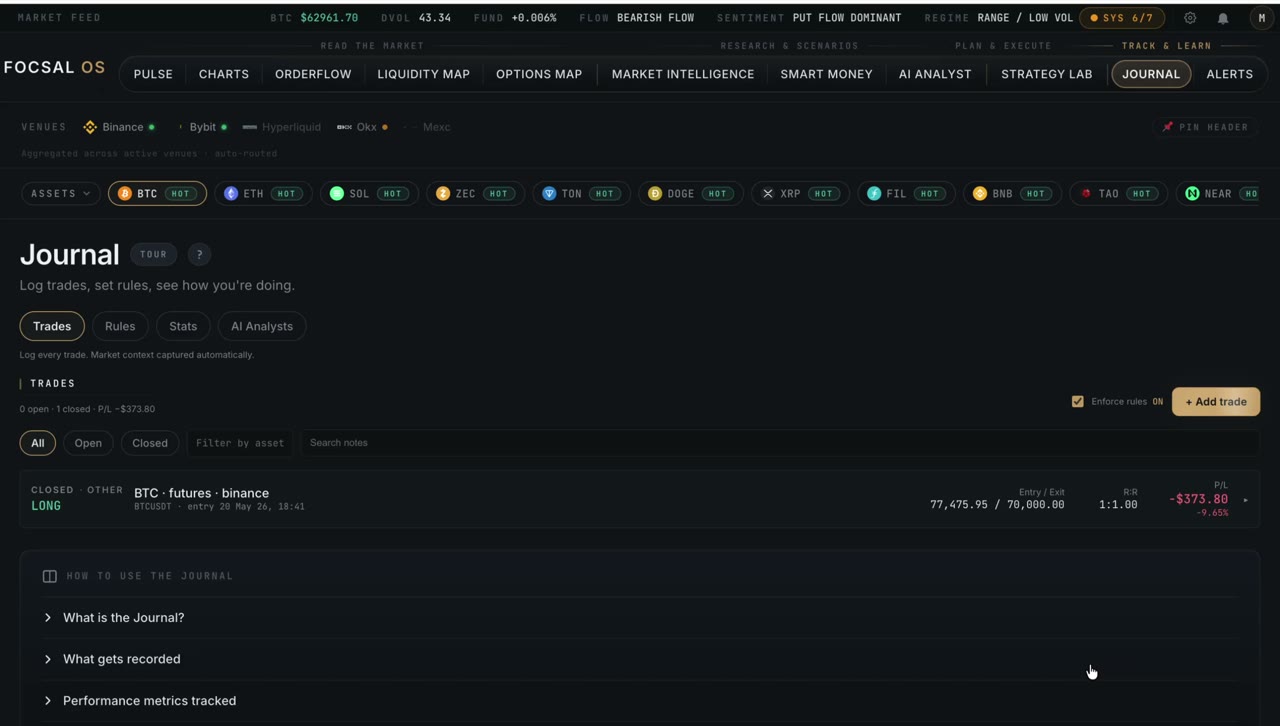
Task: Click the FOCSAL OS logo
Action: pos(54,67)
